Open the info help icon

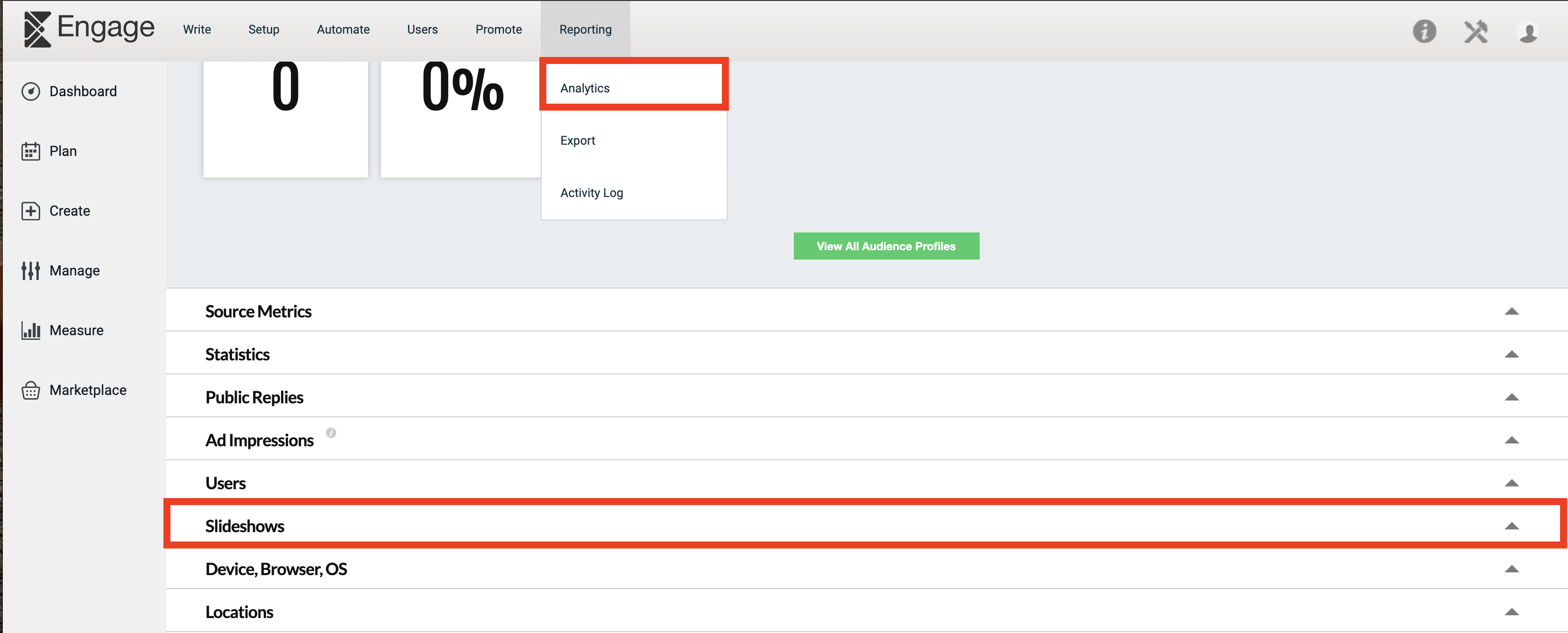tap(1424, 31)
